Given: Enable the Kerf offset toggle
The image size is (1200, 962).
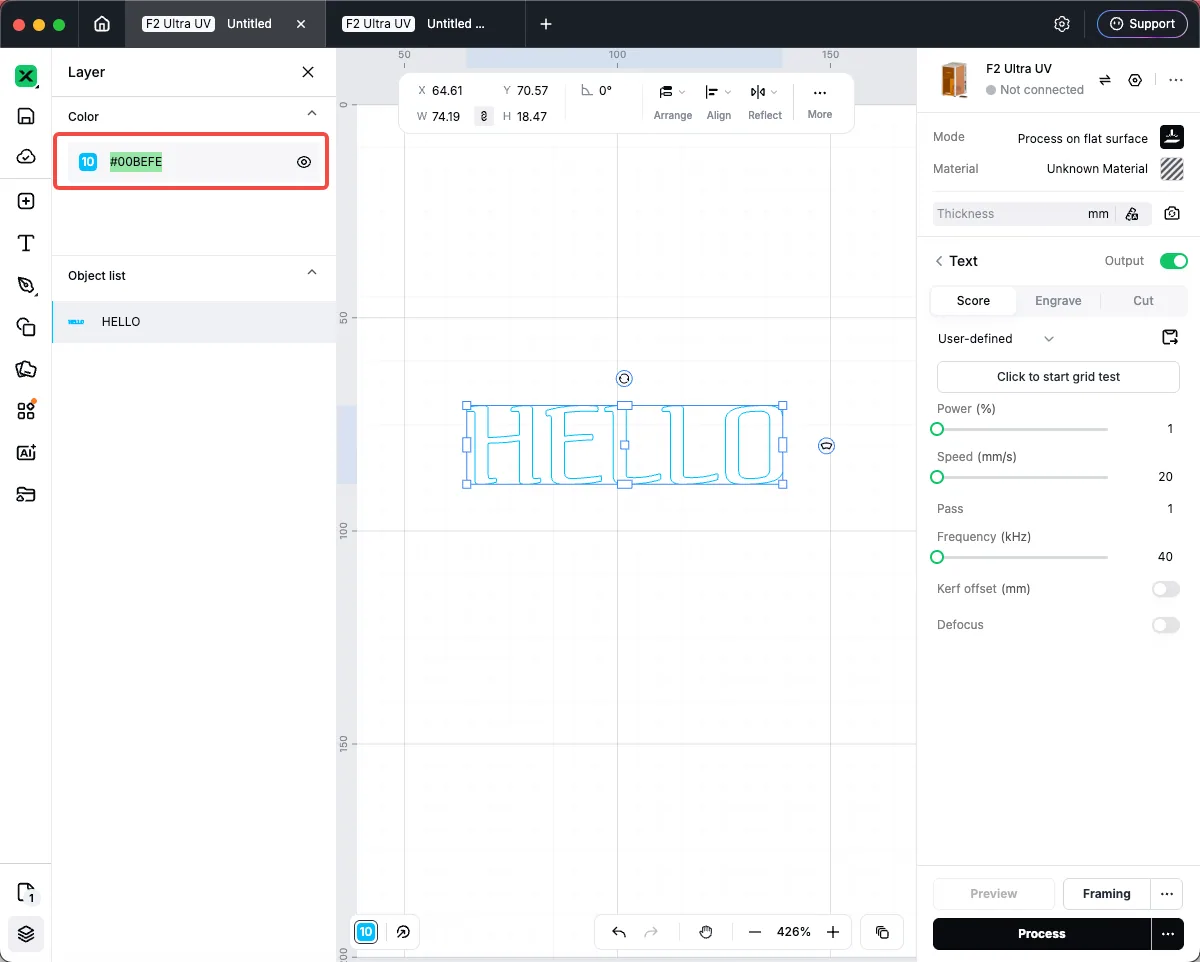Looking at the screenshot, I should 1166,589.
